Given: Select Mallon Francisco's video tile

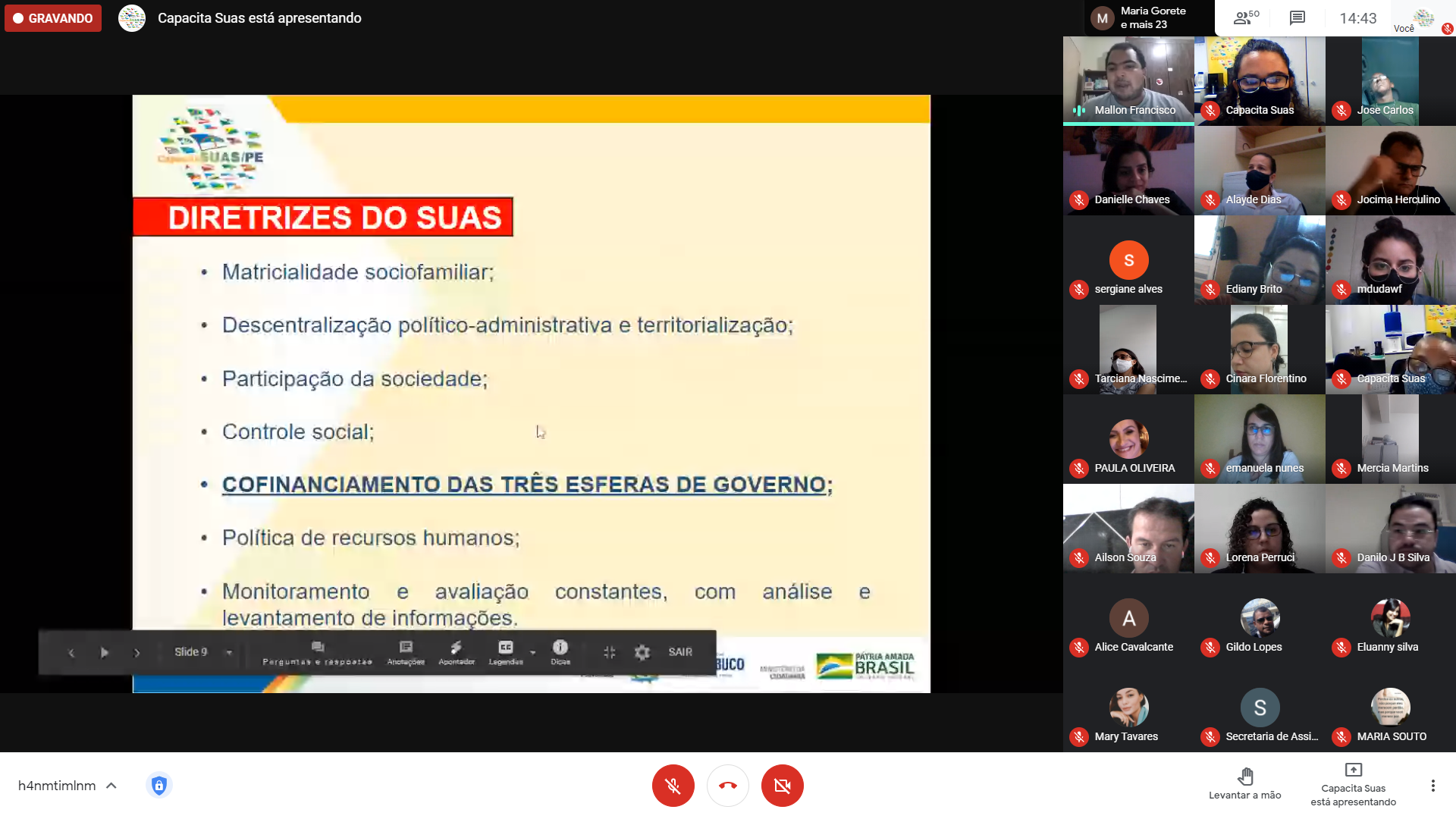Looking at the screenshot, I should [x=1128, y=80].
